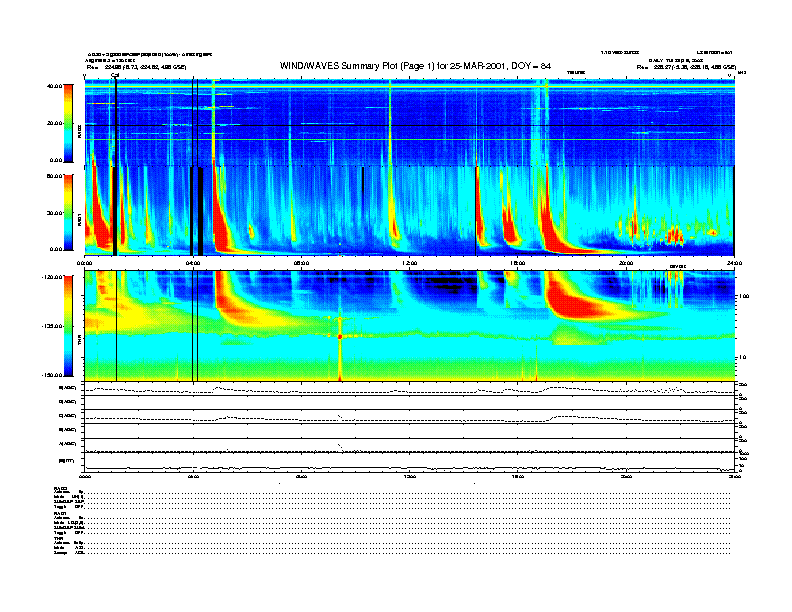Viewport: 792px width, 612px height.
Task: Click the RAD1 color scale bar
Action: 68,212
